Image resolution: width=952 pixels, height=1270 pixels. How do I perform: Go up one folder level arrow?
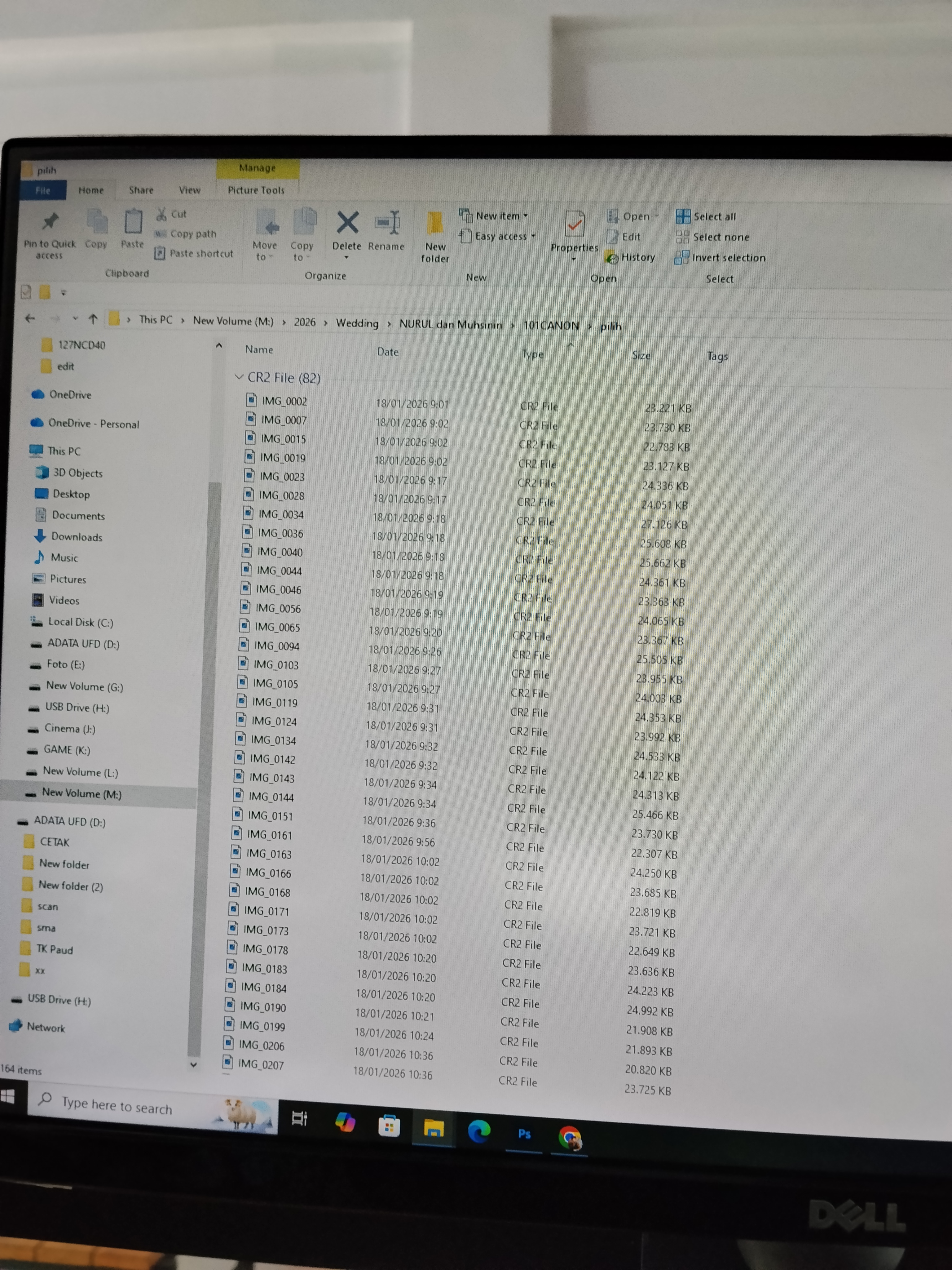click(93, 319)
